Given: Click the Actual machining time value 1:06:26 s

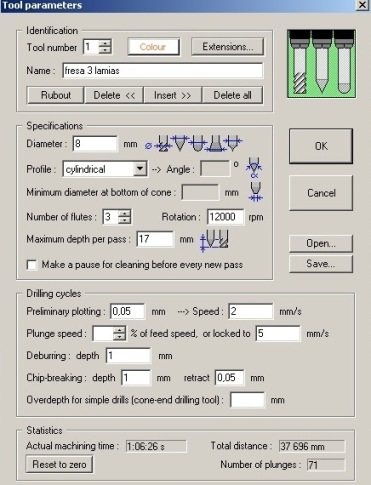Looking at the screenshot, I should (x=156, y=446).
